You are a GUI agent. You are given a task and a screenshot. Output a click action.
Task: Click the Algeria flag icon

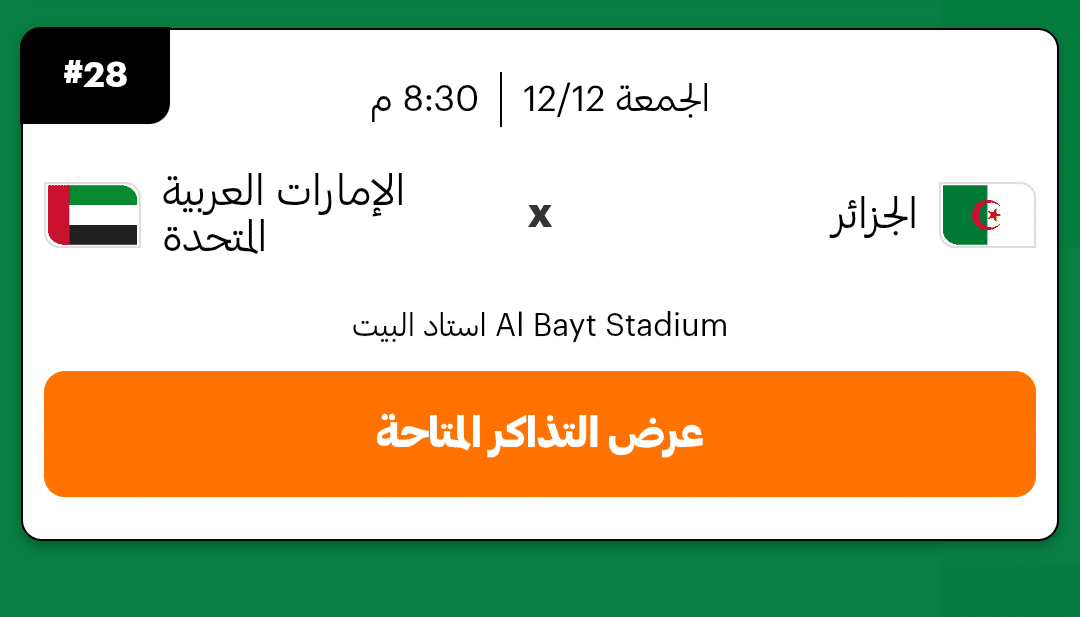[987, 215]
